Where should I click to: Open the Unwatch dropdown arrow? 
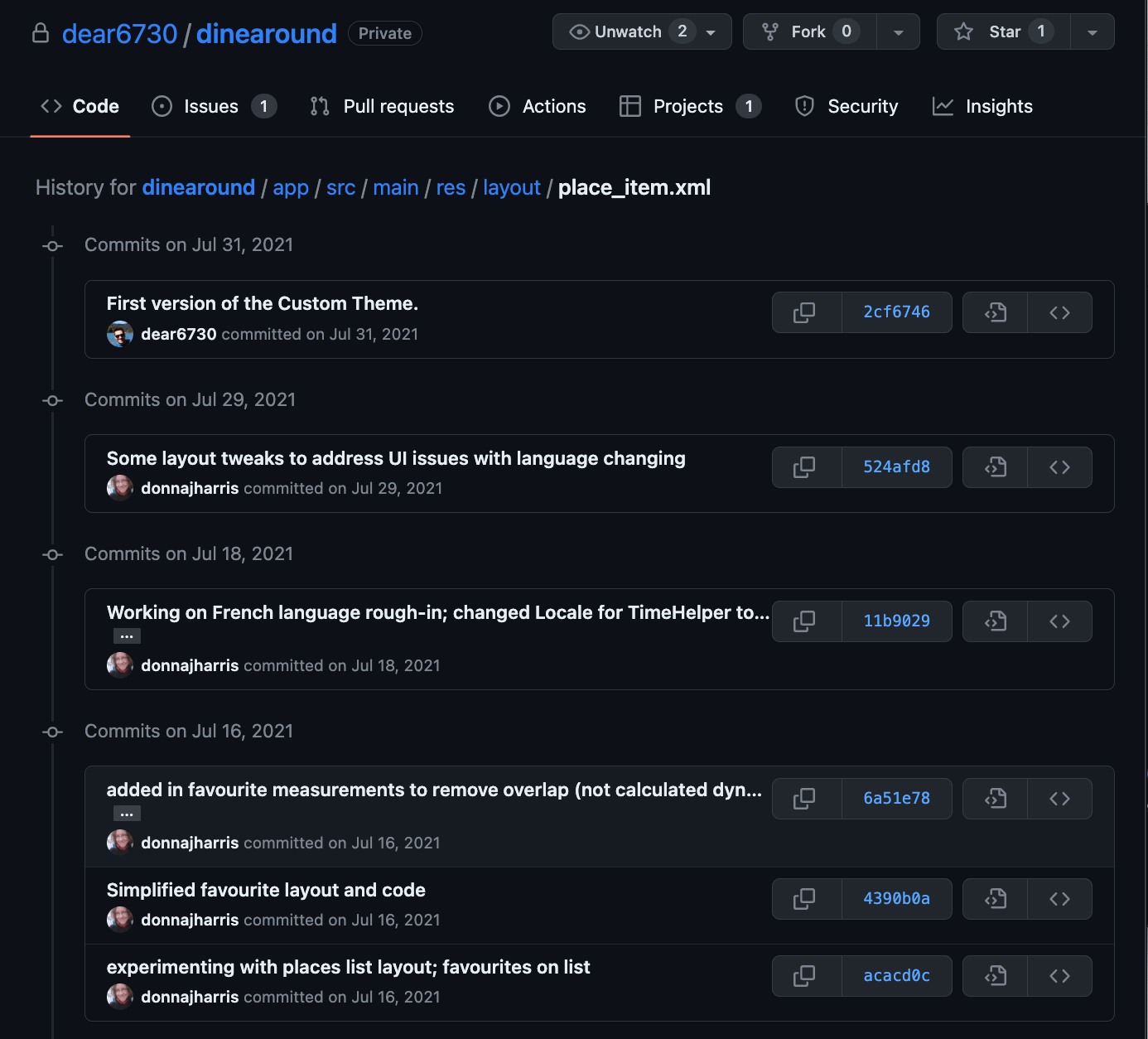(x=711, y=31)
